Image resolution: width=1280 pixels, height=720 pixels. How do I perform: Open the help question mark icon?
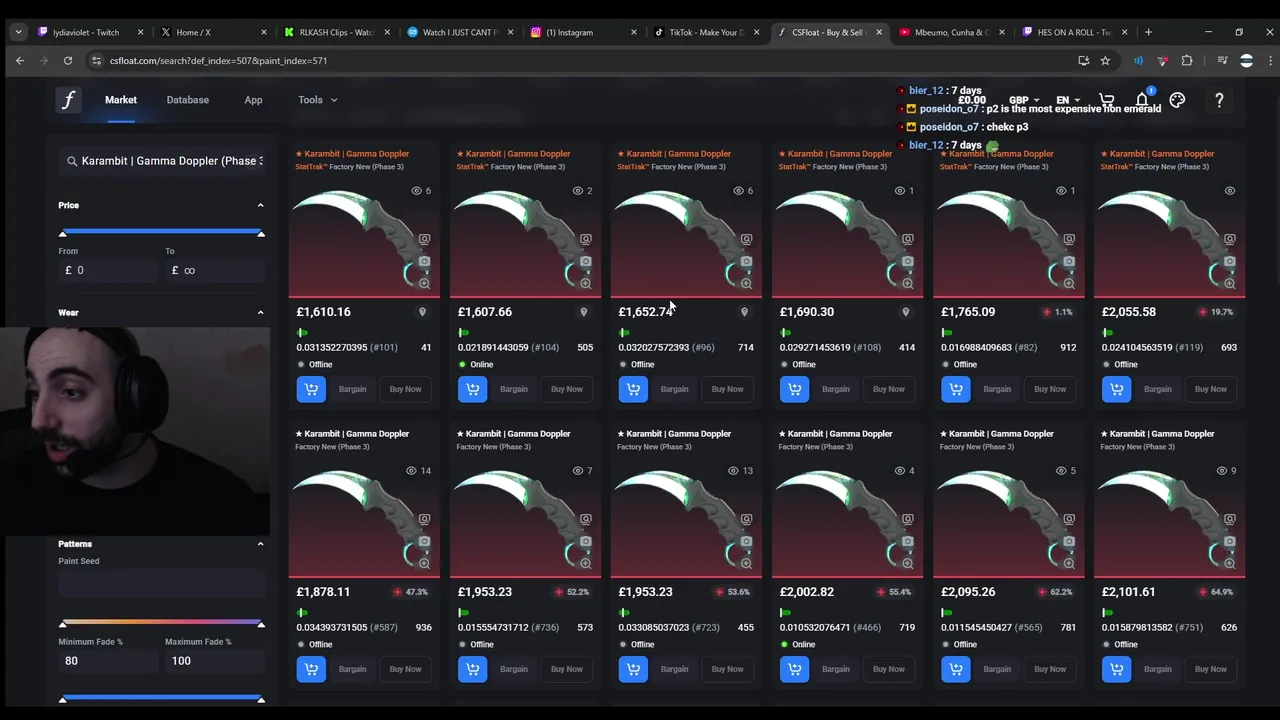pos(1219,100)
